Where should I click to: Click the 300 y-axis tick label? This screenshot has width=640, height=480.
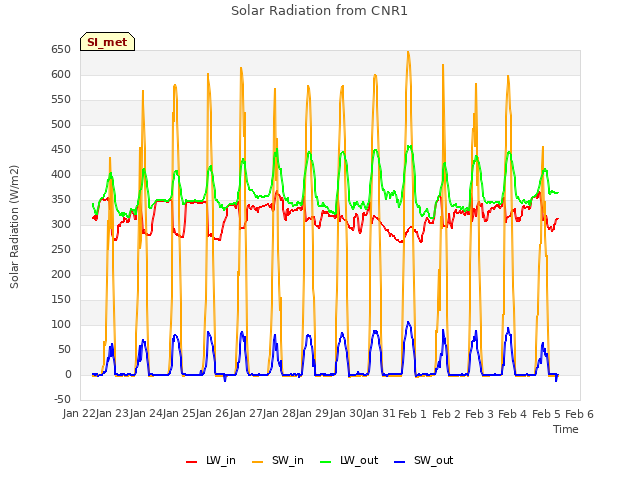tap(61, 224)
